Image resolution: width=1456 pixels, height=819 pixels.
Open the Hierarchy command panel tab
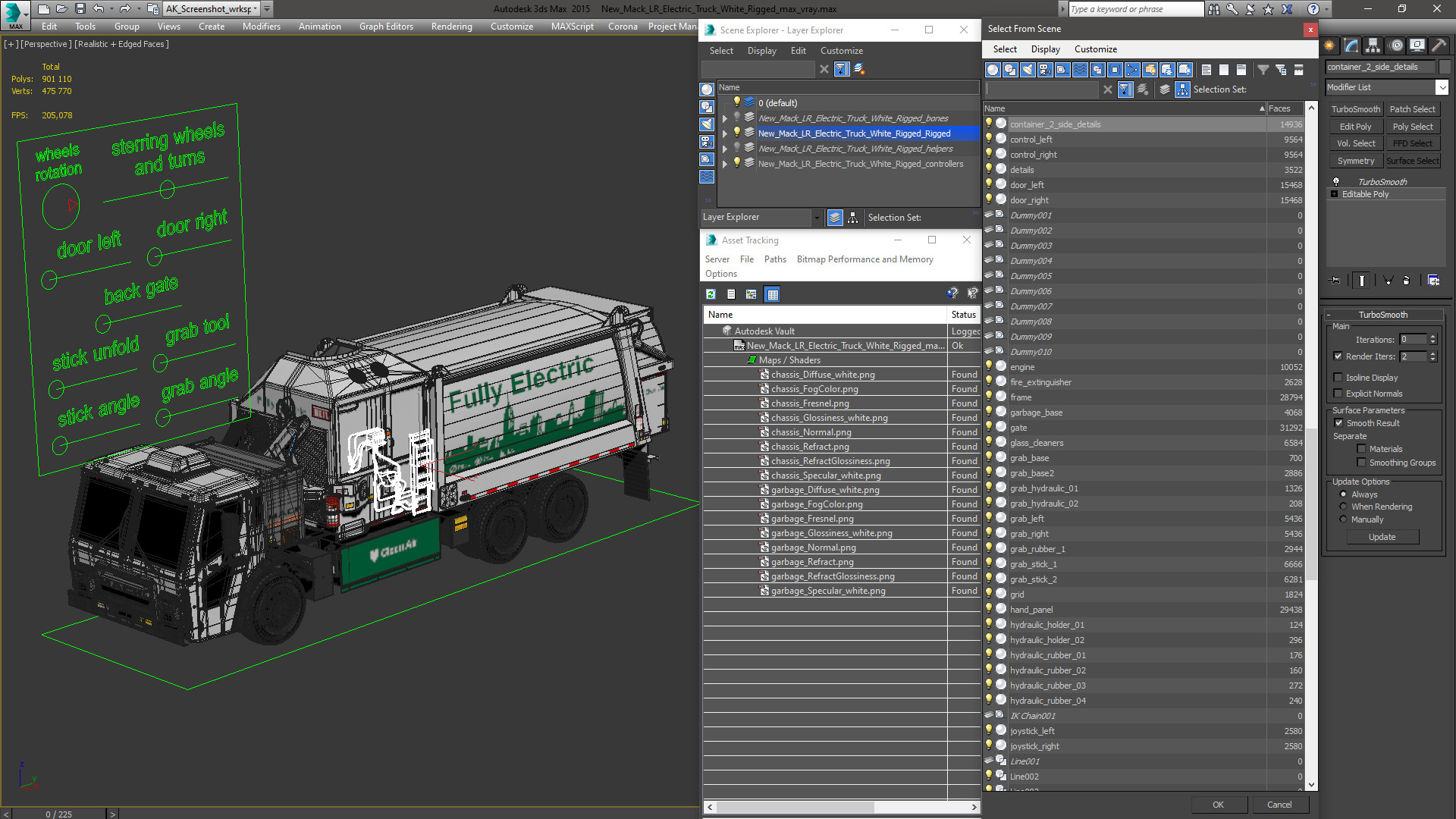coord(1373,46)
